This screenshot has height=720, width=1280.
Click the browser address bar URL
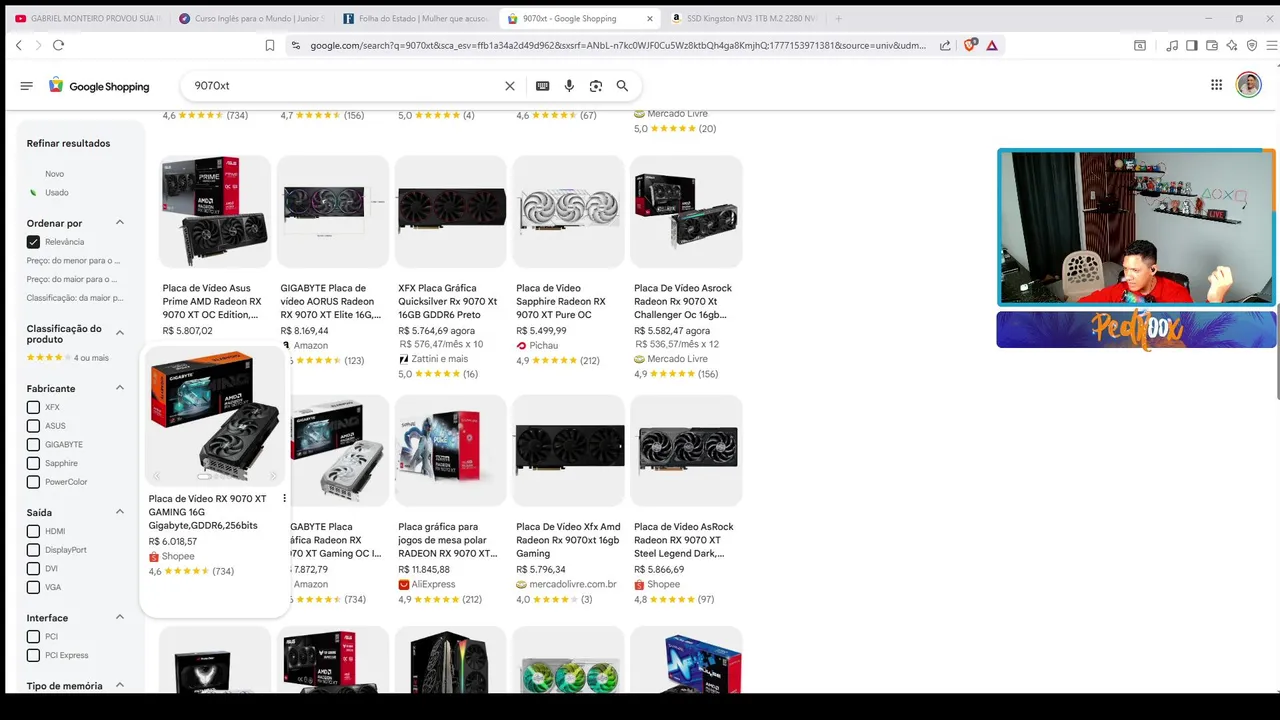[618, 45]
